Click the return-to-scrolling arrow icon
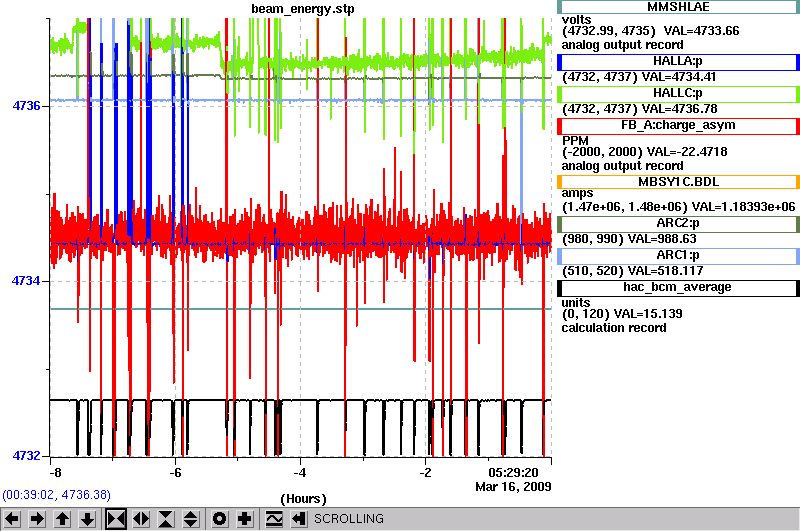Screen dimensions: 800x531 (298, 519)
